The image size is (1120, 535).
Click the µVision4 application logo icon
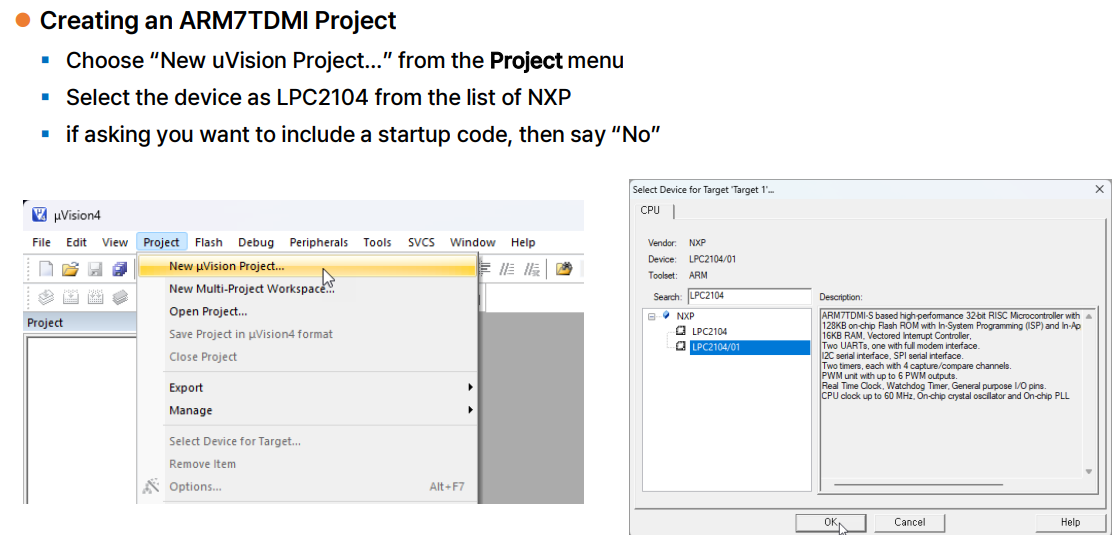(x=39, y=215)
